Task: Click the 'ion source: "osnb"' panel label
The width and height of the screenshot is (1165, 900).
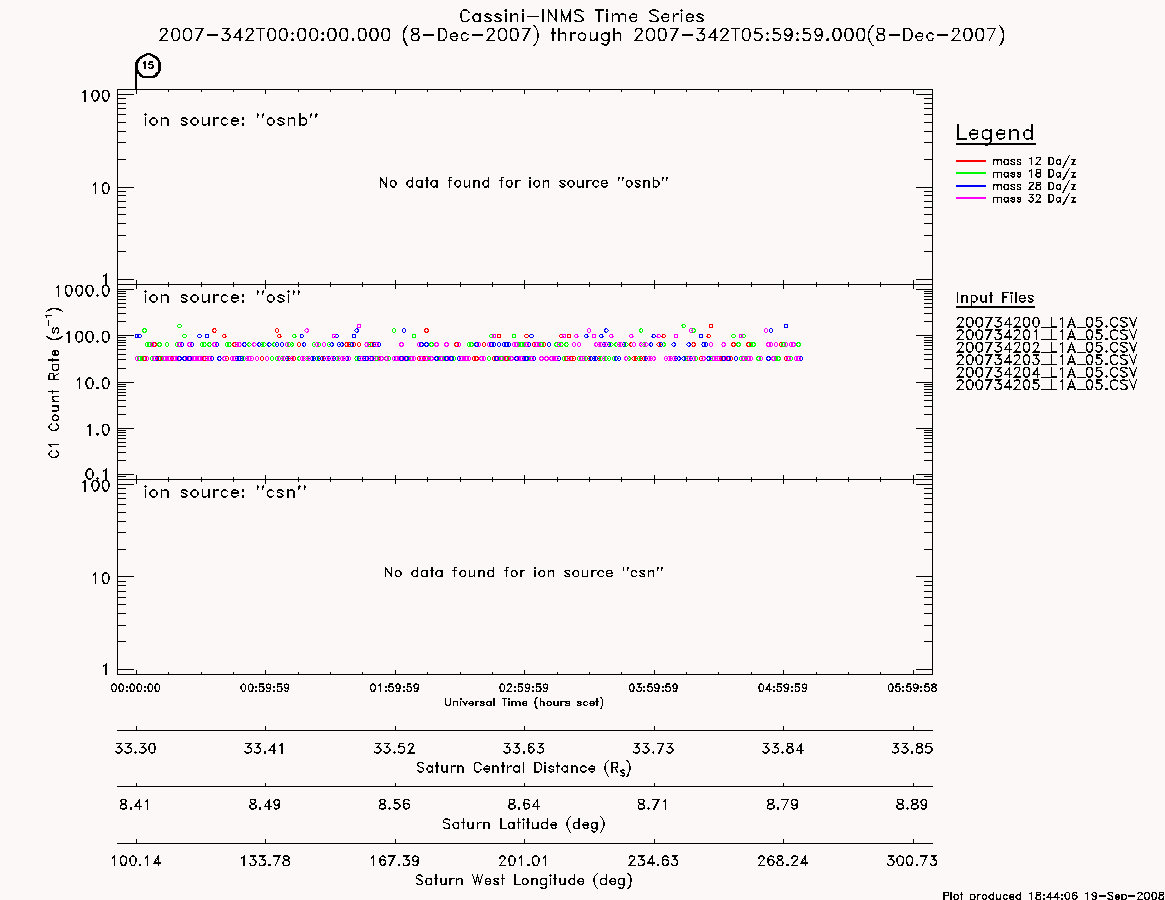Action: click(x=231, y=120)
